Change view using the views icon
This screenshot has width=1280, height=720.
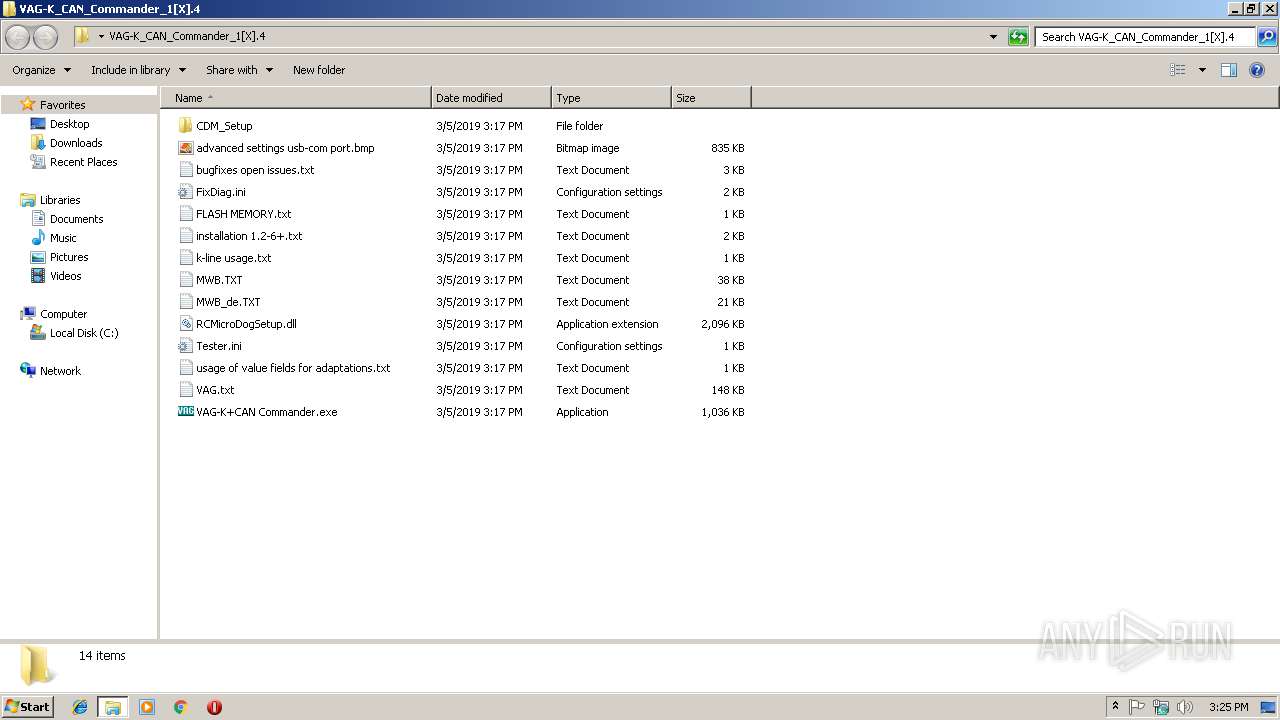pyautogui.click(x=1178, y=70)
